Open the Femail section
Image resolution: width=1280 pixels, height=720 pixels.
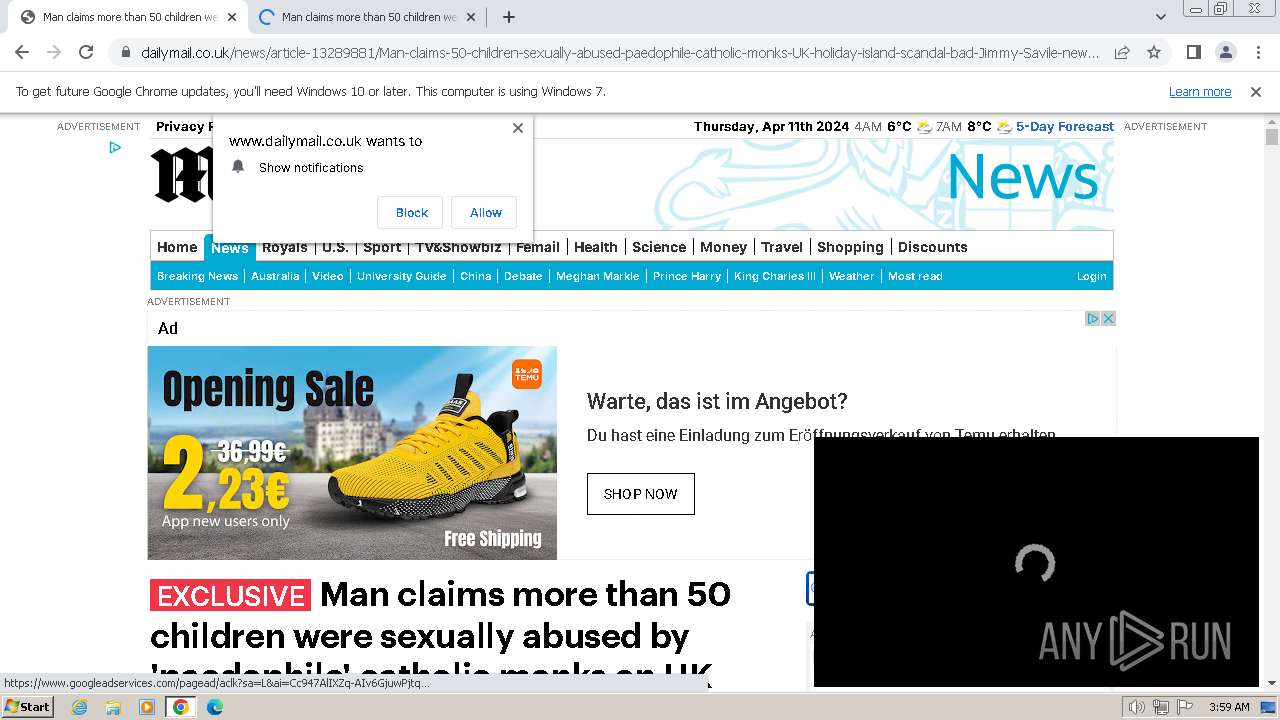[x=537, y=247]
